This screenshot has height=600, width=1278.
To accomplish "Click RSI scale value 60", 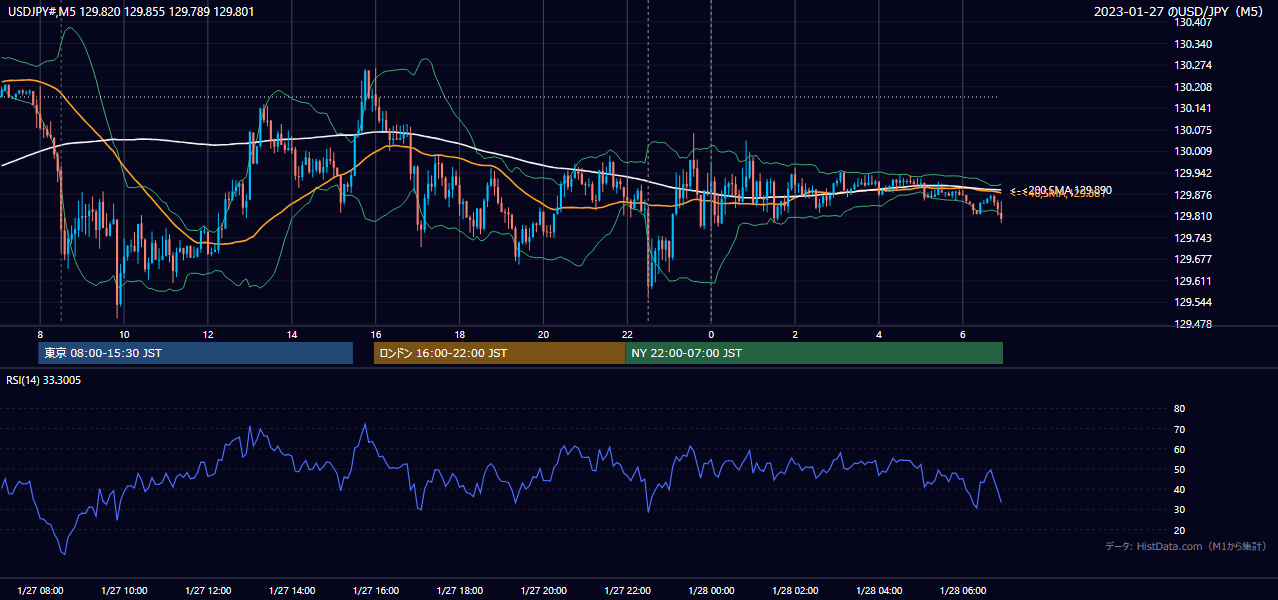I will [x=1179, y=449].
